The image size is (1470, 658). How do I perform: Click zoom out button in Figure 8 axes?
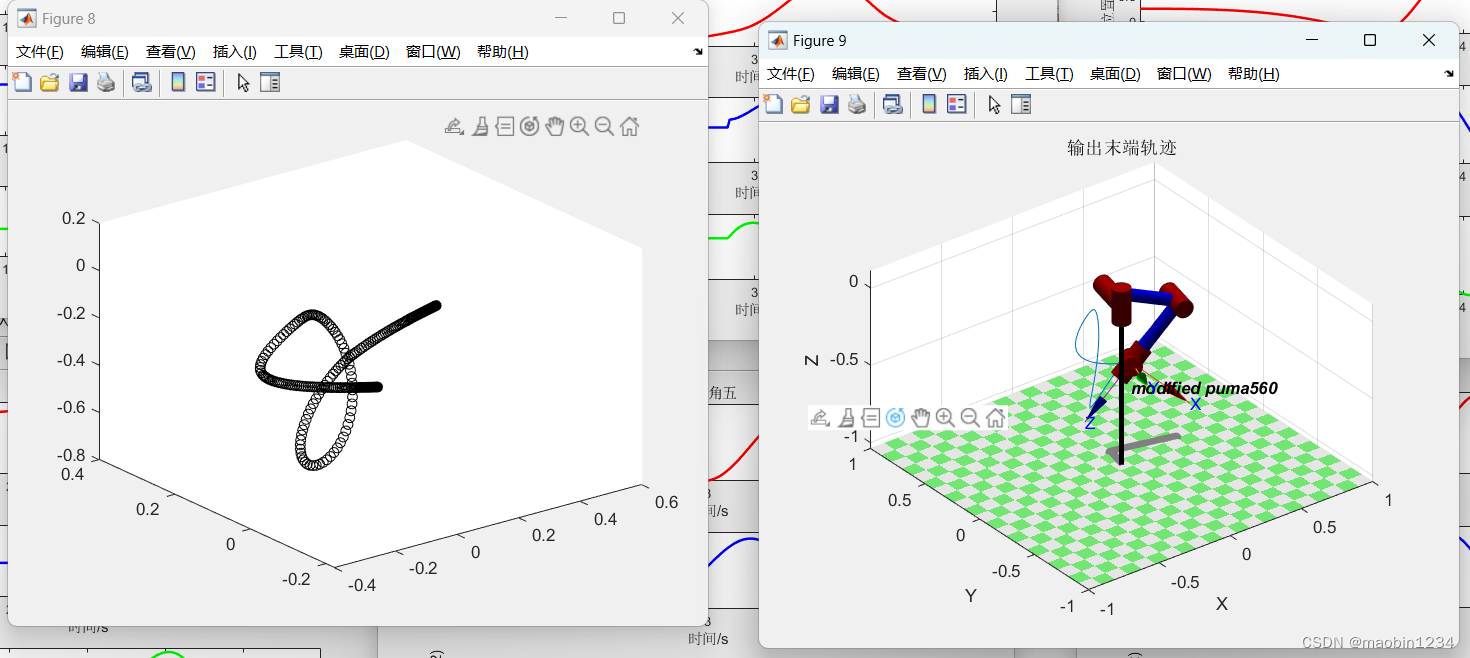[x=604, y=126]
